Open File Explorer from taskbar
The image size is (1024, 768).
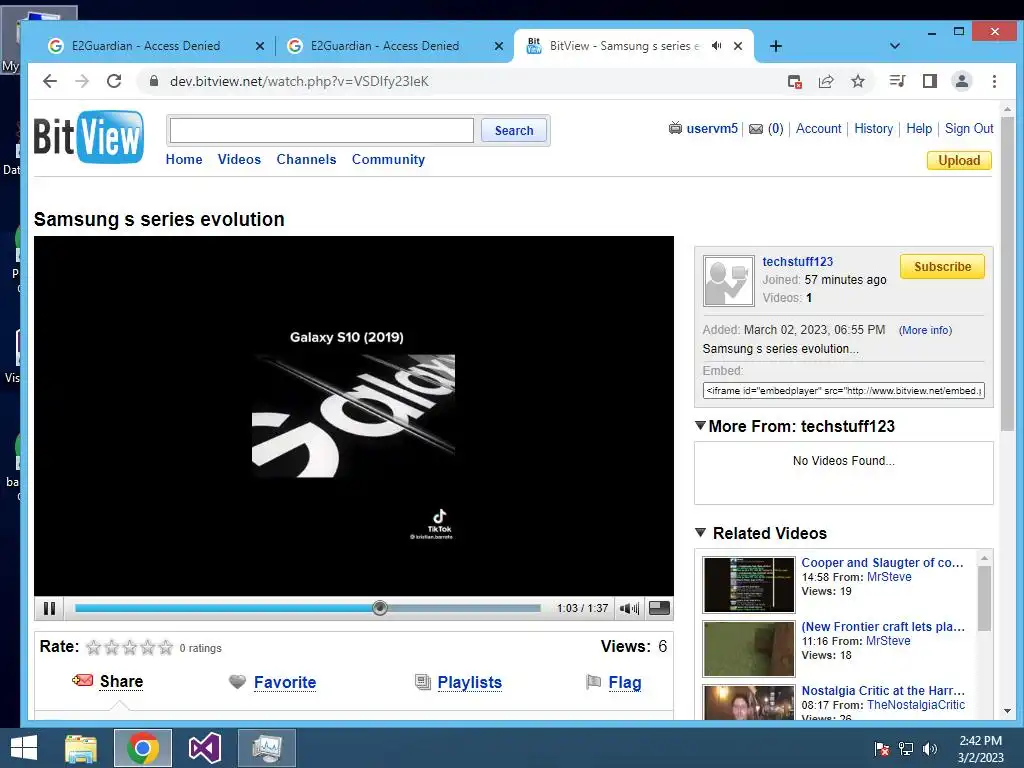[x=81, y=748]
